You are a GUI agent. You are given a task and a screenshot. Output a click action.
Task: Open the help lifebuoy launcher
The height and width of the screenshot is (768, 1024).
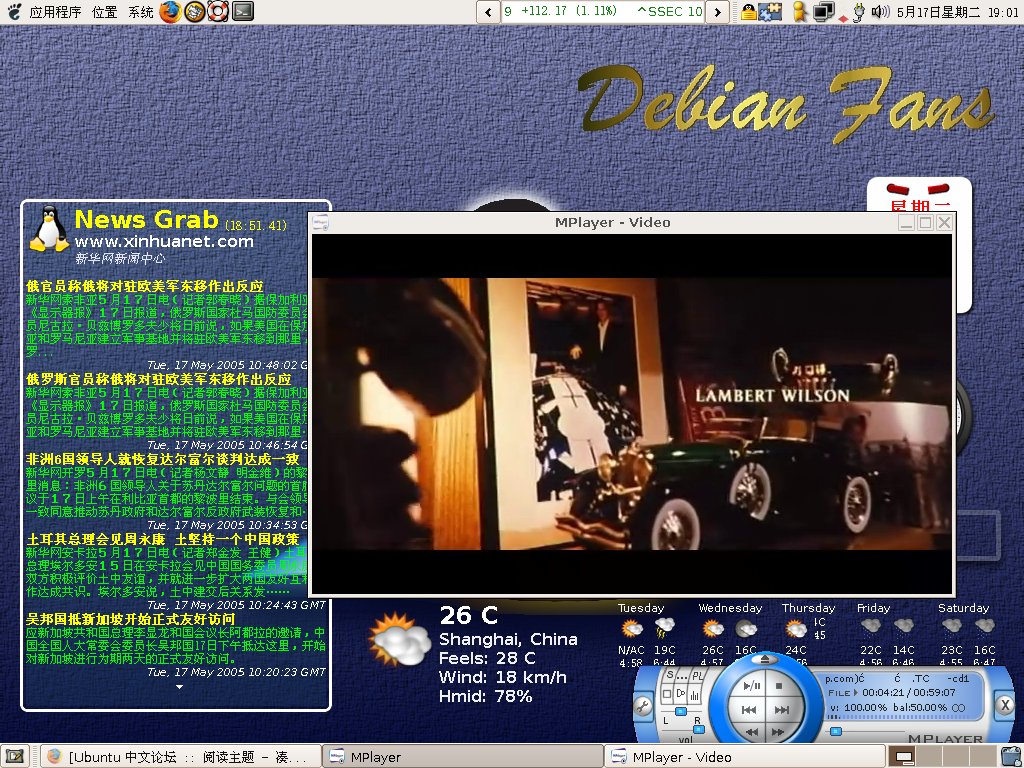tap(218, 11)
